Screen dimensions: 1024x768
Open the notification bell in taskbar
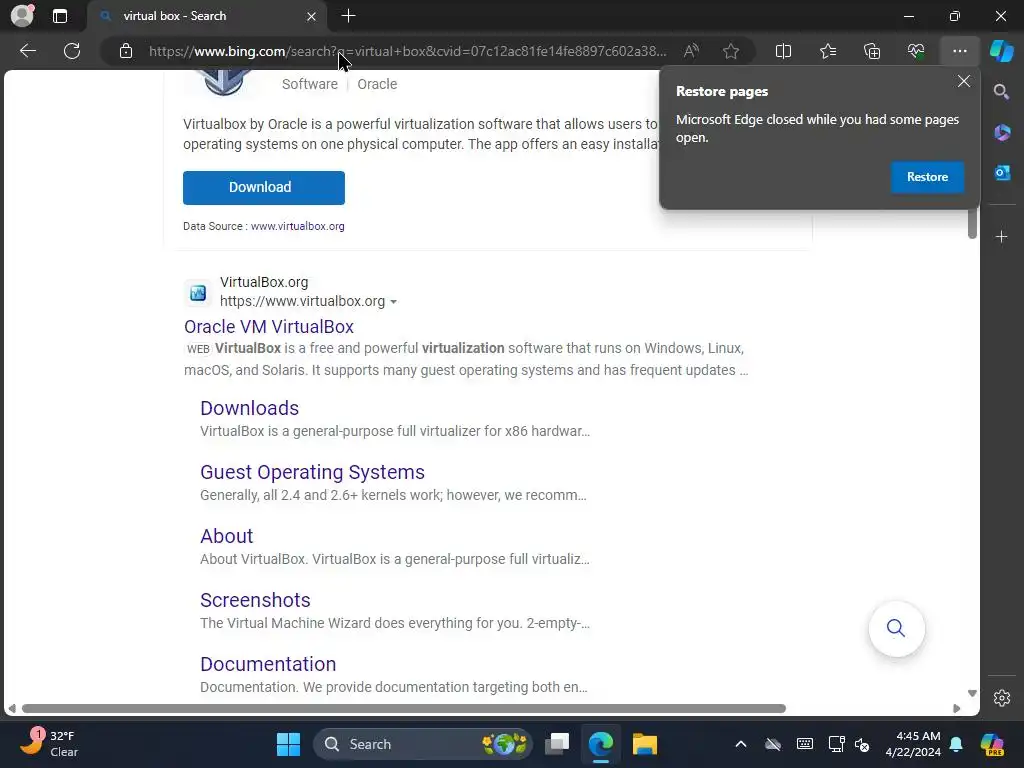(x=956, y=744)
